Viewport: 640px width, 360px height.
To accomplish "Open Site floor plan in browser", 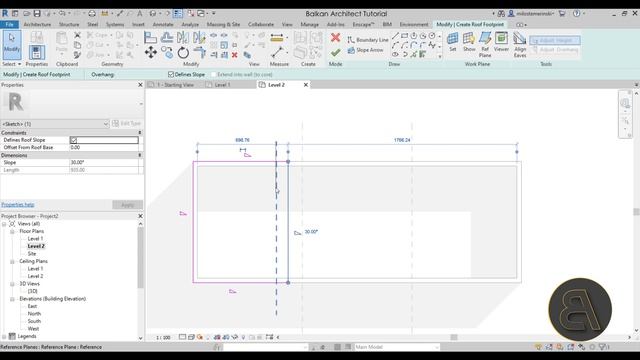I will (x=32, y=254).
